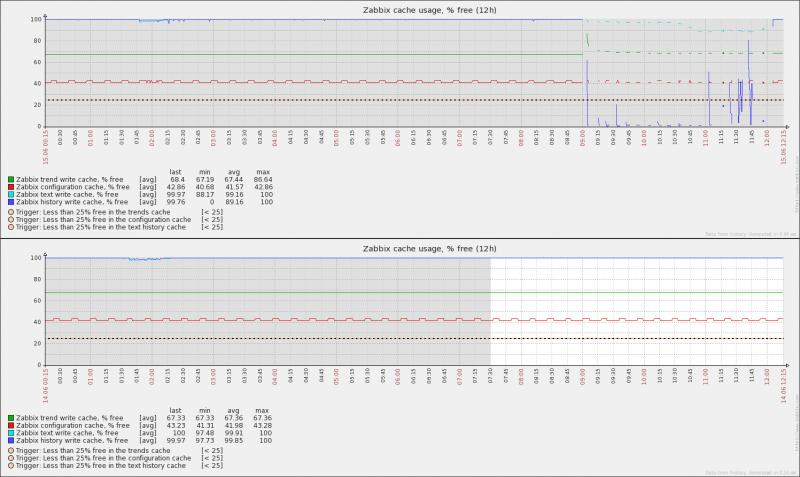This screenshot has width=800, height=477.
Task: Click the trend cache max value 86.64
Action: pyautogui.click(x=263, y=180)
